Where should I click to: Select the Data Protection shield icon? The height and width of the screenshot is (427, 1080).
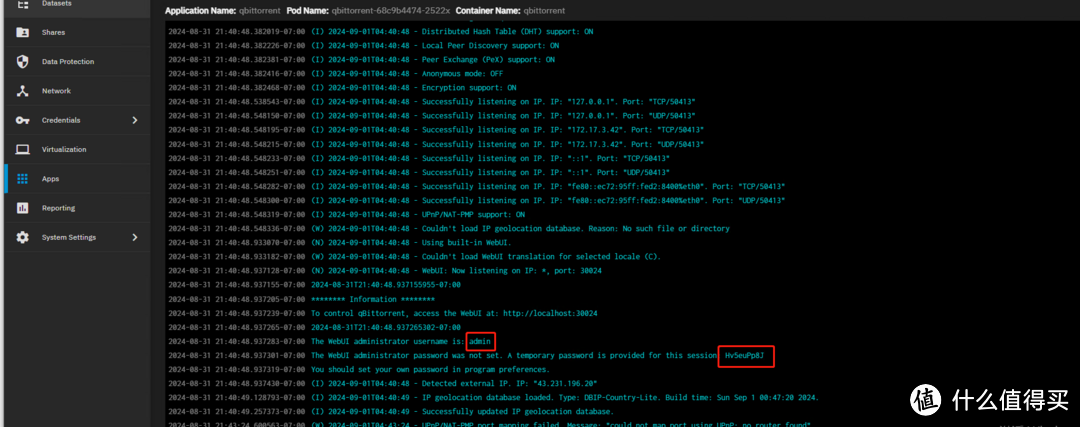coord(23,61)
